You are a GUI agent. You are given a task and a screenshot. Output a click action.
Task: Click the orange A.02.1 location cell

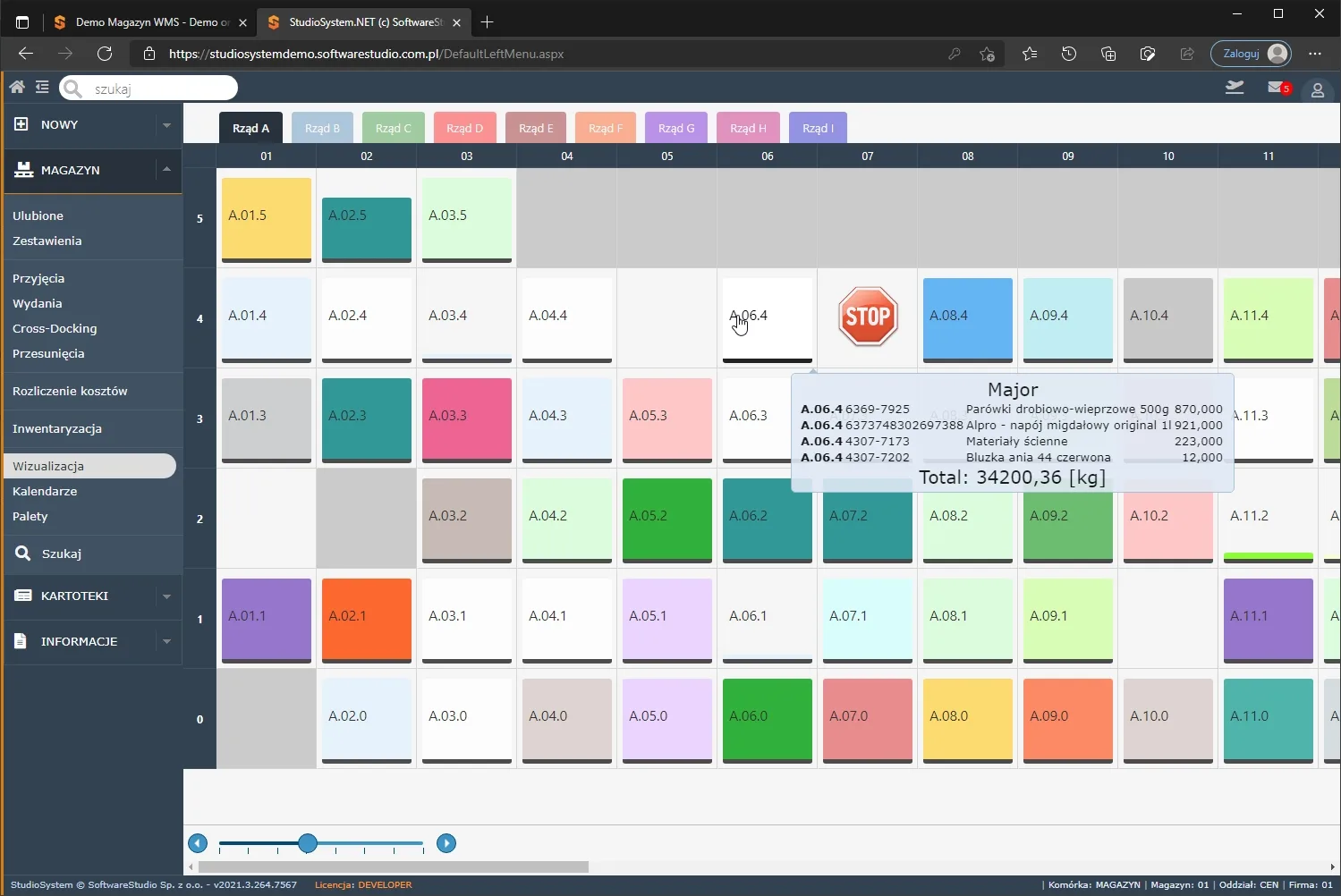click(x=367, y=621)
